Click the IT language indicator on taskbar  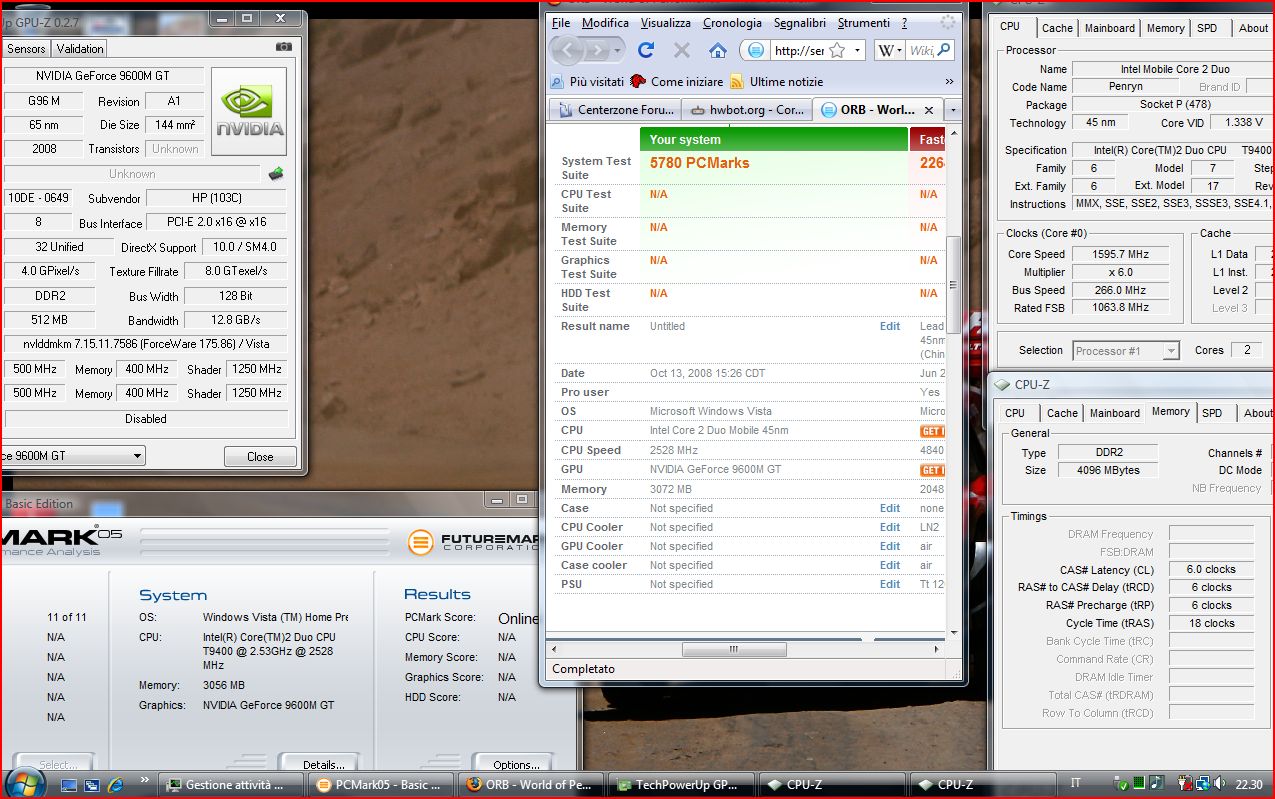[x=1076, y=785]
